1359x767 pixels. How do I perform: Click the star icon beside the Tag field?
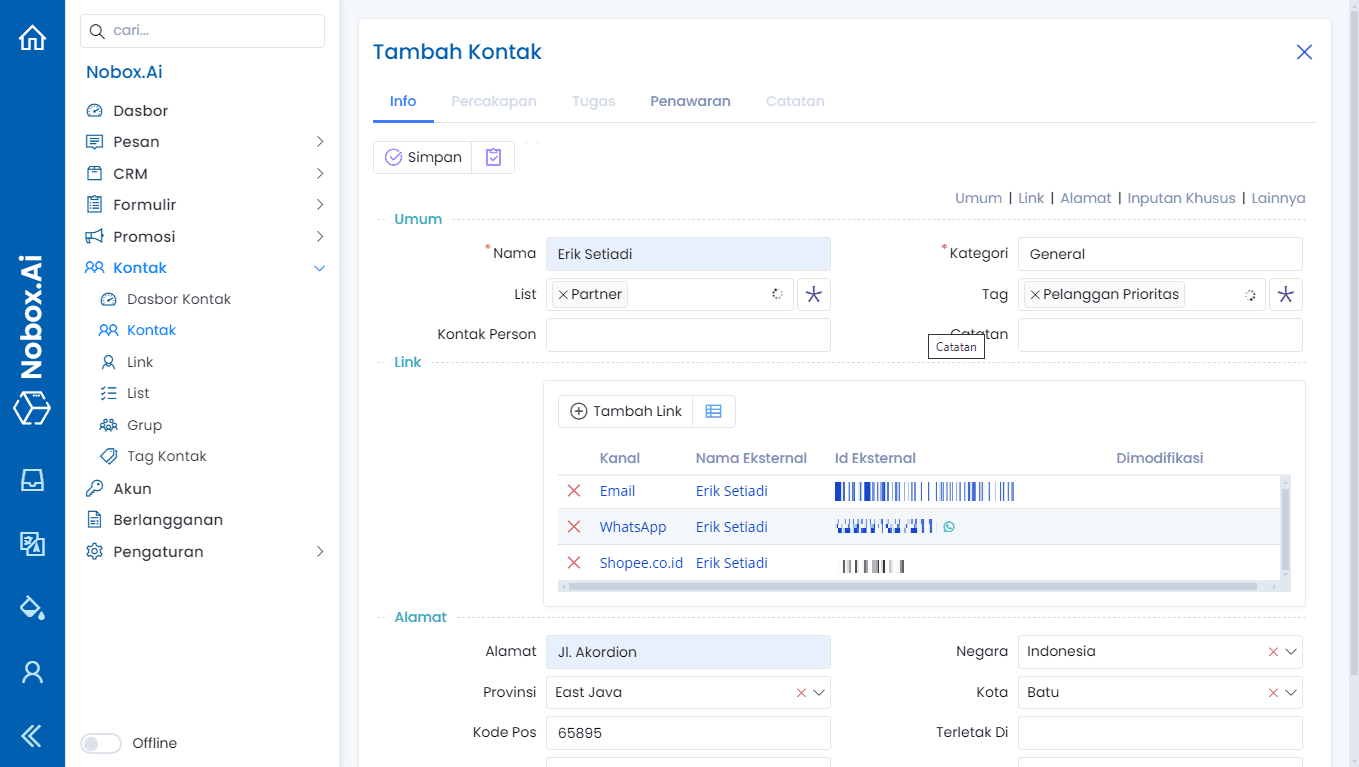point(1286,293)
